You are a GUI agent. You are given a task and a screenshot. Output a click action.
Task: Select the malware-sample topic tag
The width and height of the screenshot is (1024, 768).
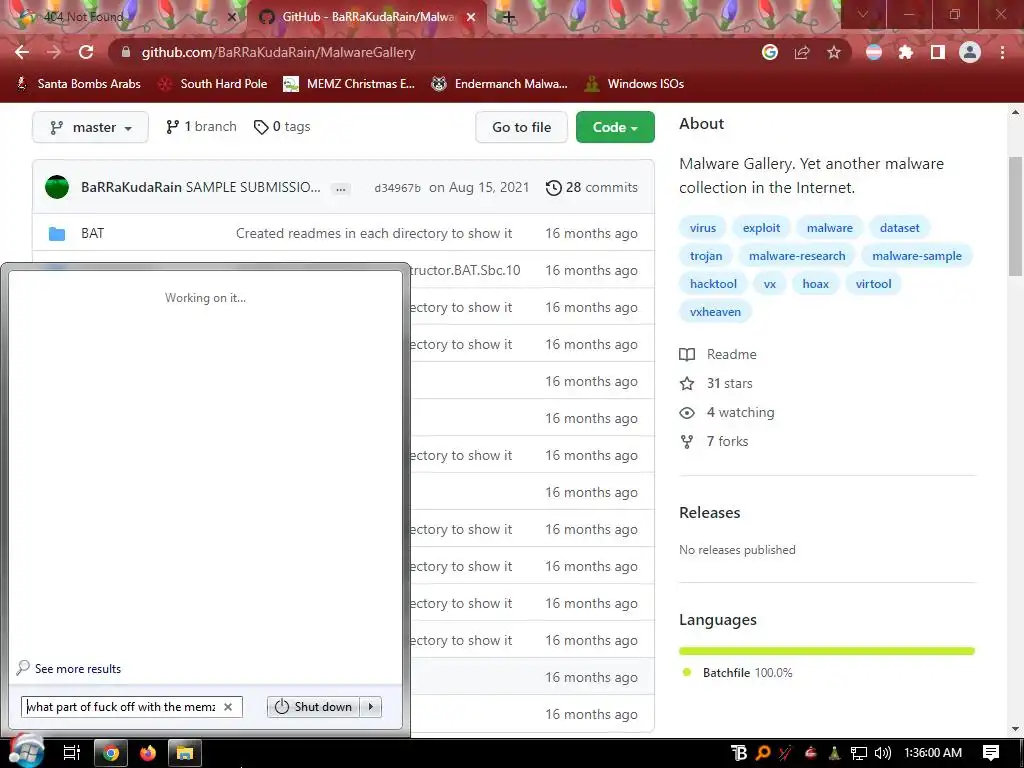(917, 256)
